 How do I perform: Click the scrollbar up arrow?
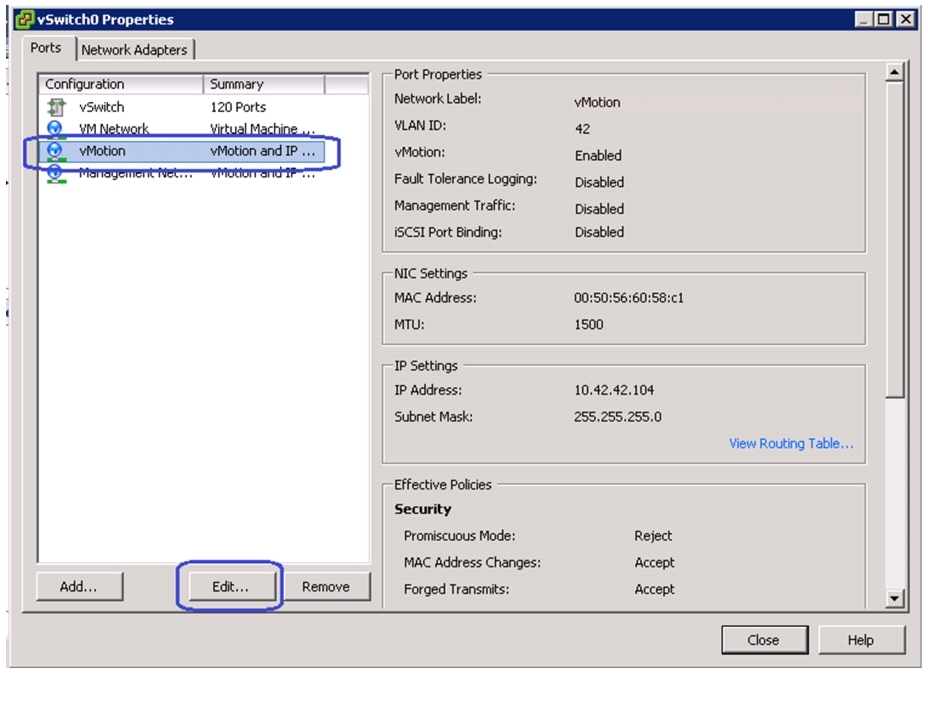[x=894, y=72]
